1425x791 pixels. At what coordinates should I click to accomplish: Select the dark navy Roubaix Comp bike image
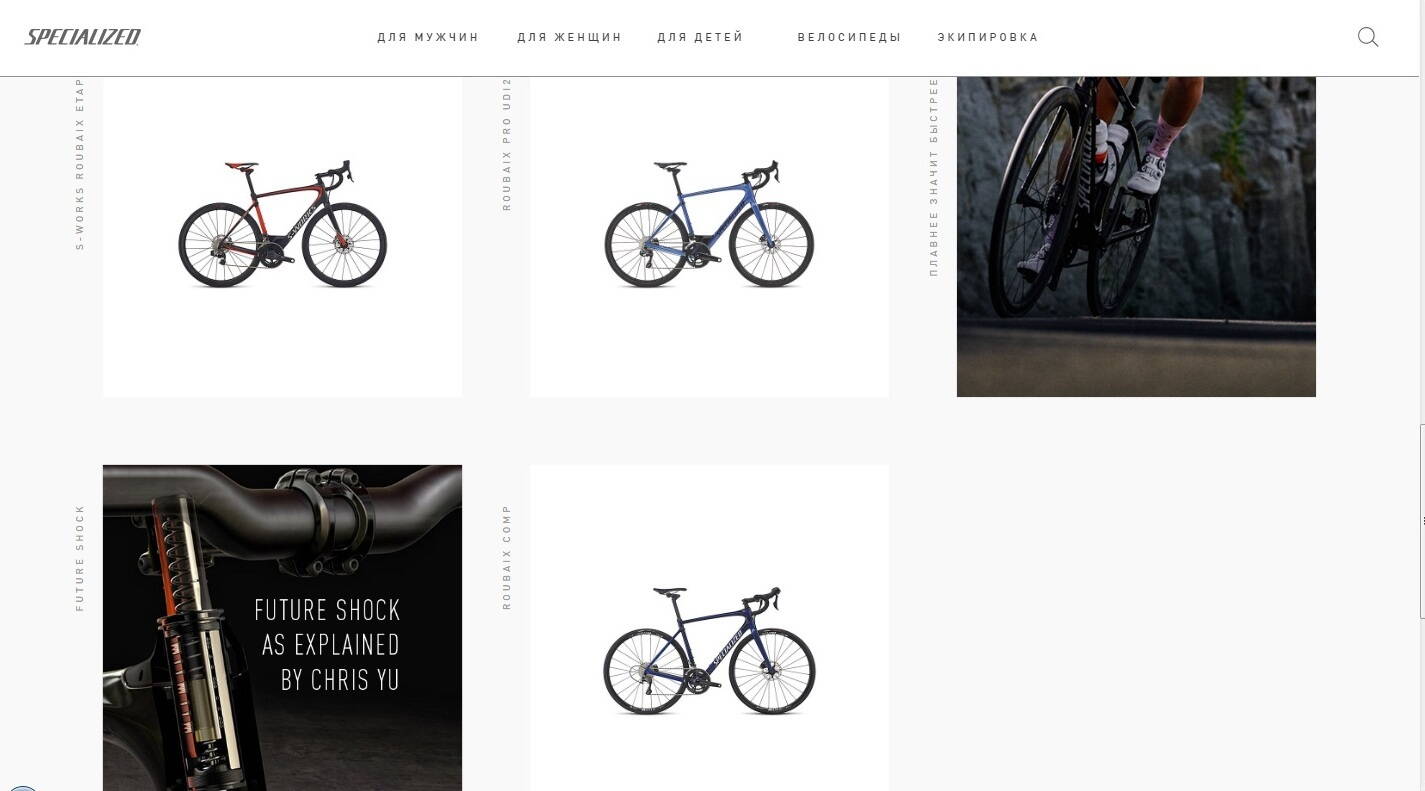coord(709,651)
